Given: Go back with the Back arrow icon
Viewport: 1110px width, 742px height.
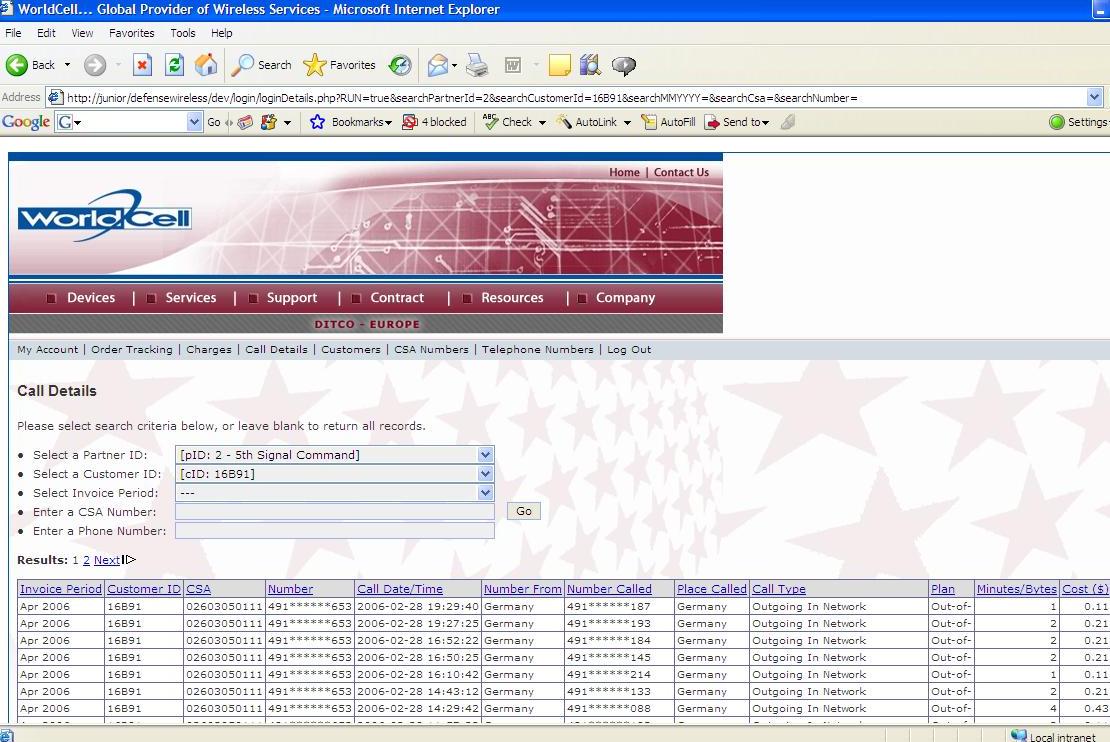Looking at the screenshot, I should [17, 65].
